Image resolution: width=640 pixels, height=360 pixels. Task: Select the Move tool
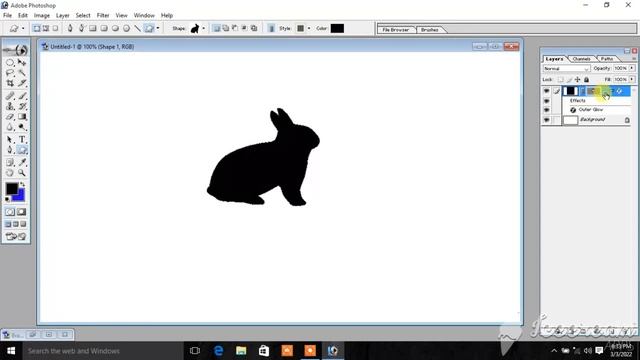click(22, 62)
